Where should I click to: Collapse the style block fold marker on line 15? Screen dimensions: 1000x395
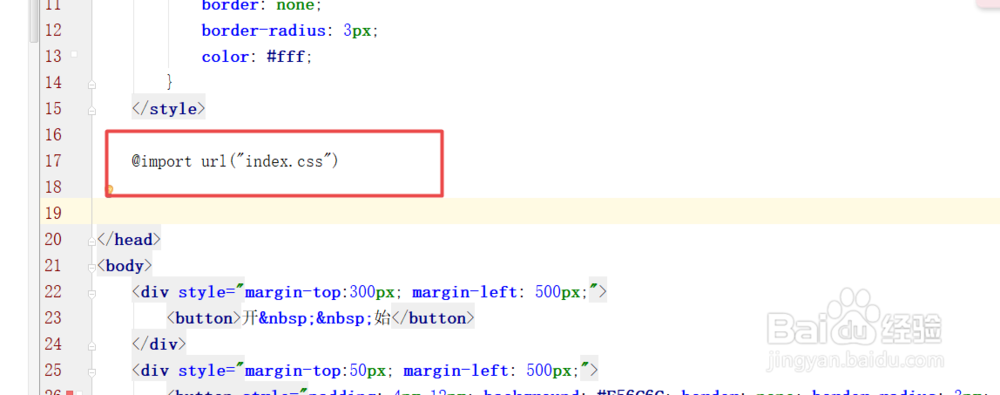(92, 110)
